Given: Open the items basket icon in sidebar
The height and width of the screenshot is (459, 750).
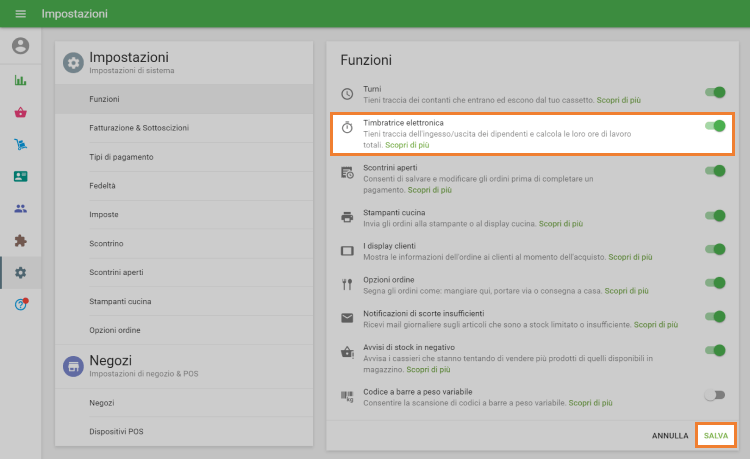Looking at the screenshot, I should (20, 112).
